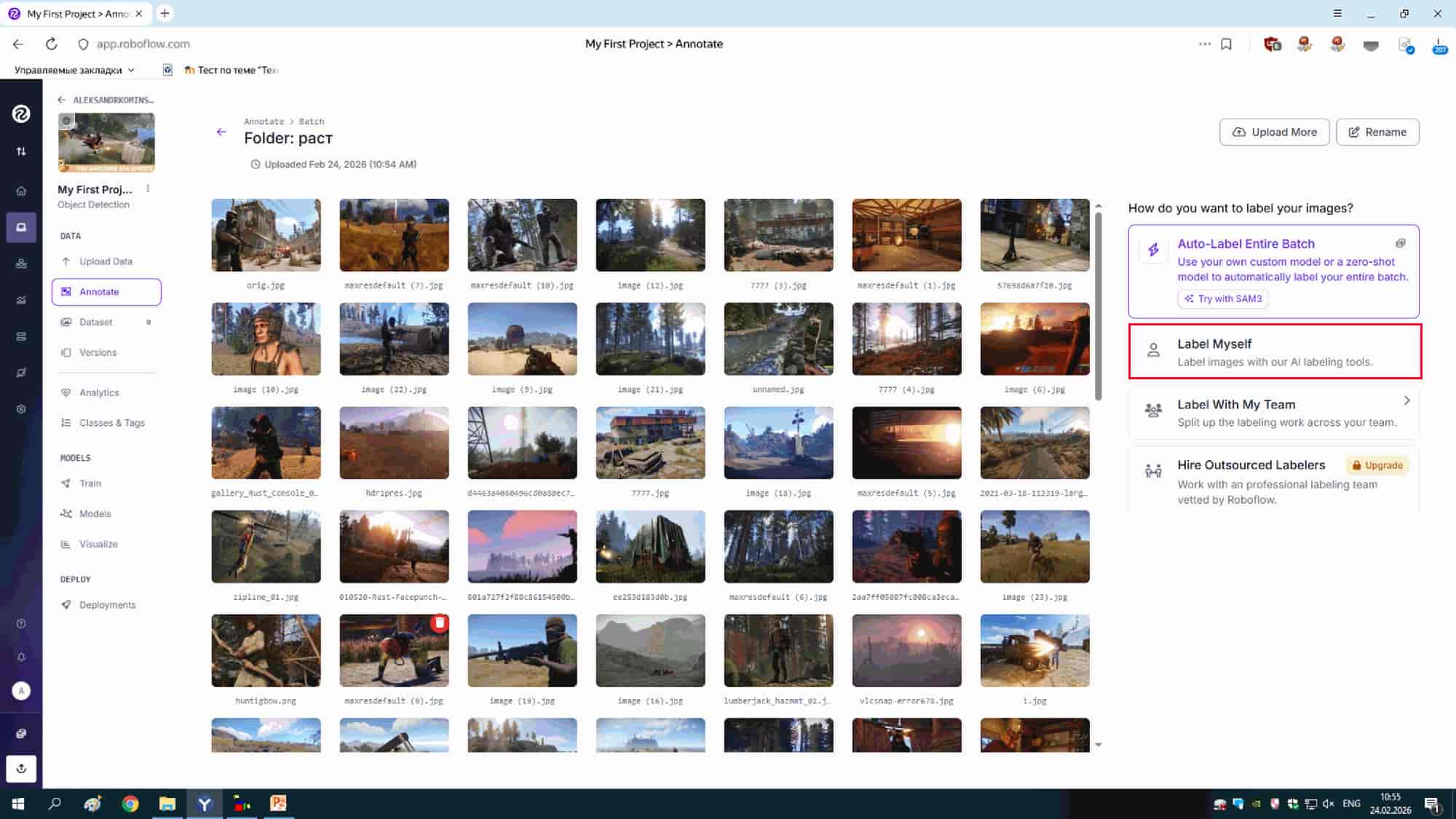The image size is (1456, 819).
Task: Click the white upload box icon in the left rail
Action: (21, 769)
